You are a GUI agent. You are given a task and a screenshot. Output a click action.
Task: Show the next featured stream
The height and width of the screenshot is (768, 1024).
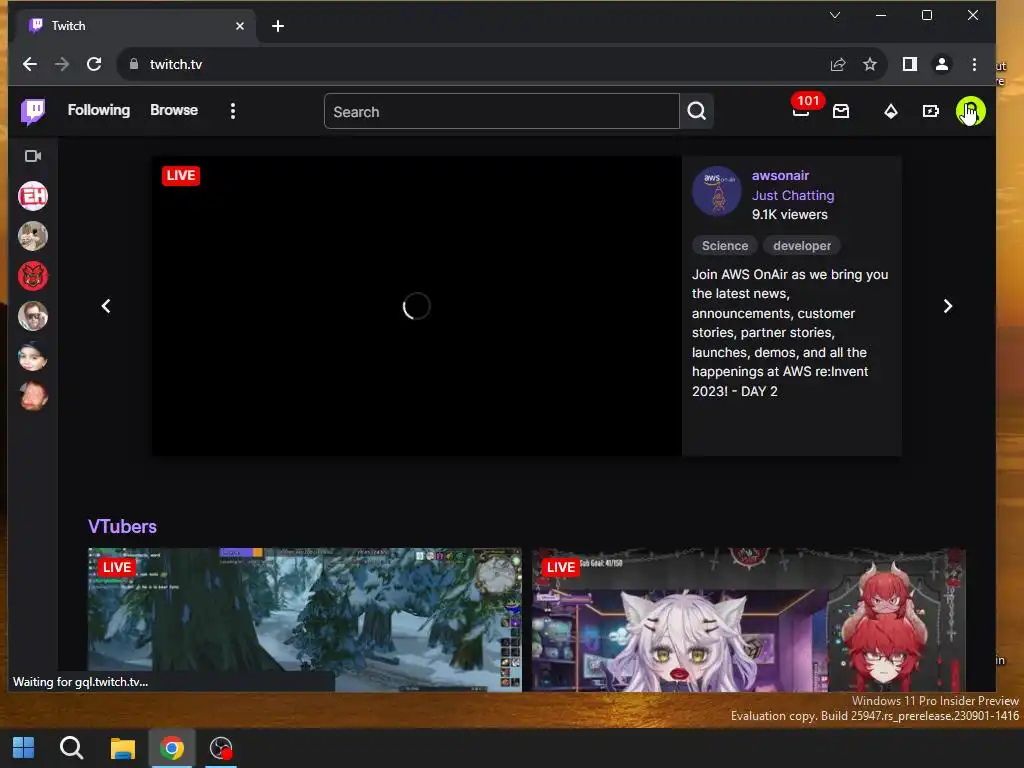[x=948, y=306]
